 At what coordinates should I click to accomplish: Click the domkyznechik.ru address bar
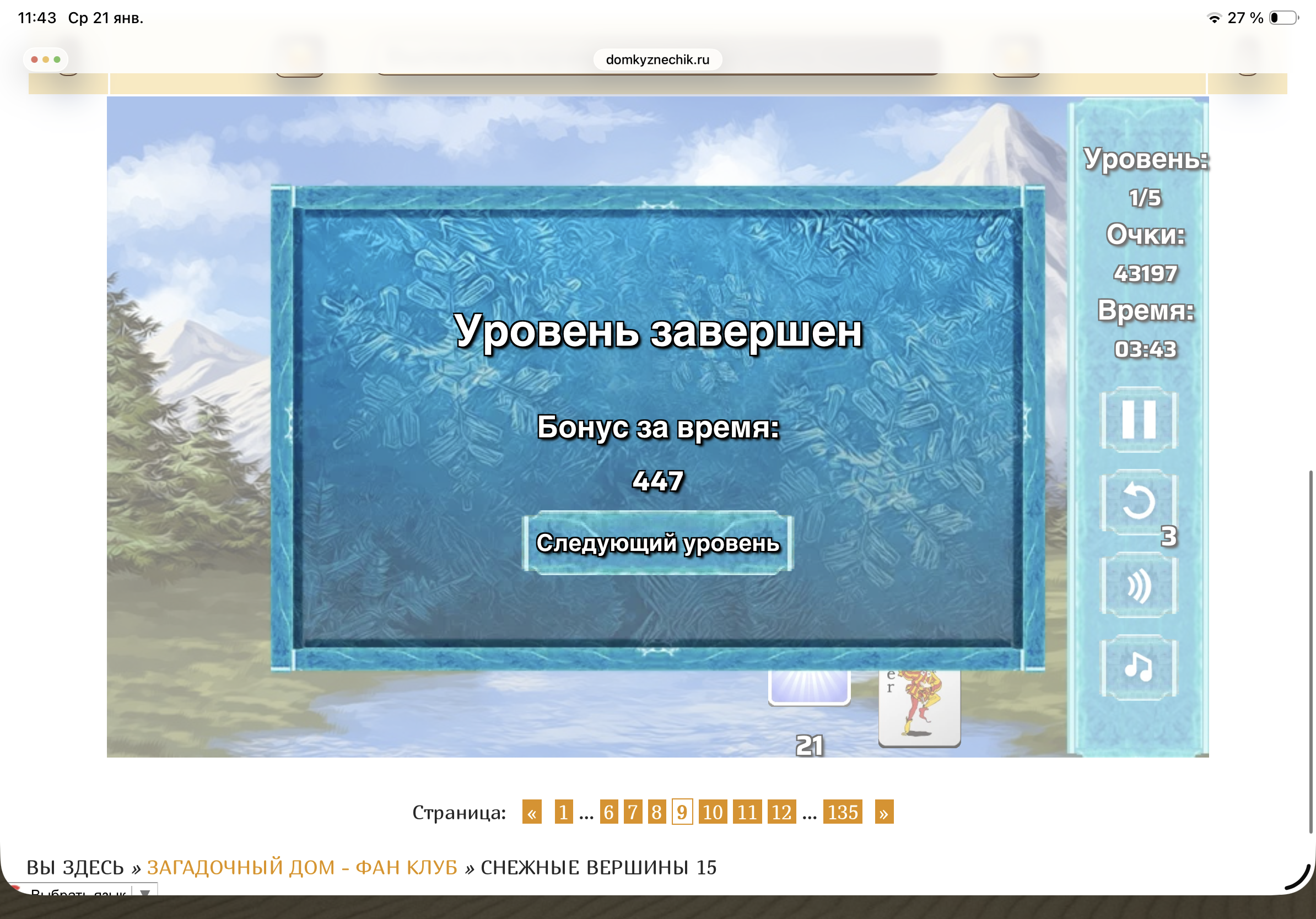tap(657, 60)
